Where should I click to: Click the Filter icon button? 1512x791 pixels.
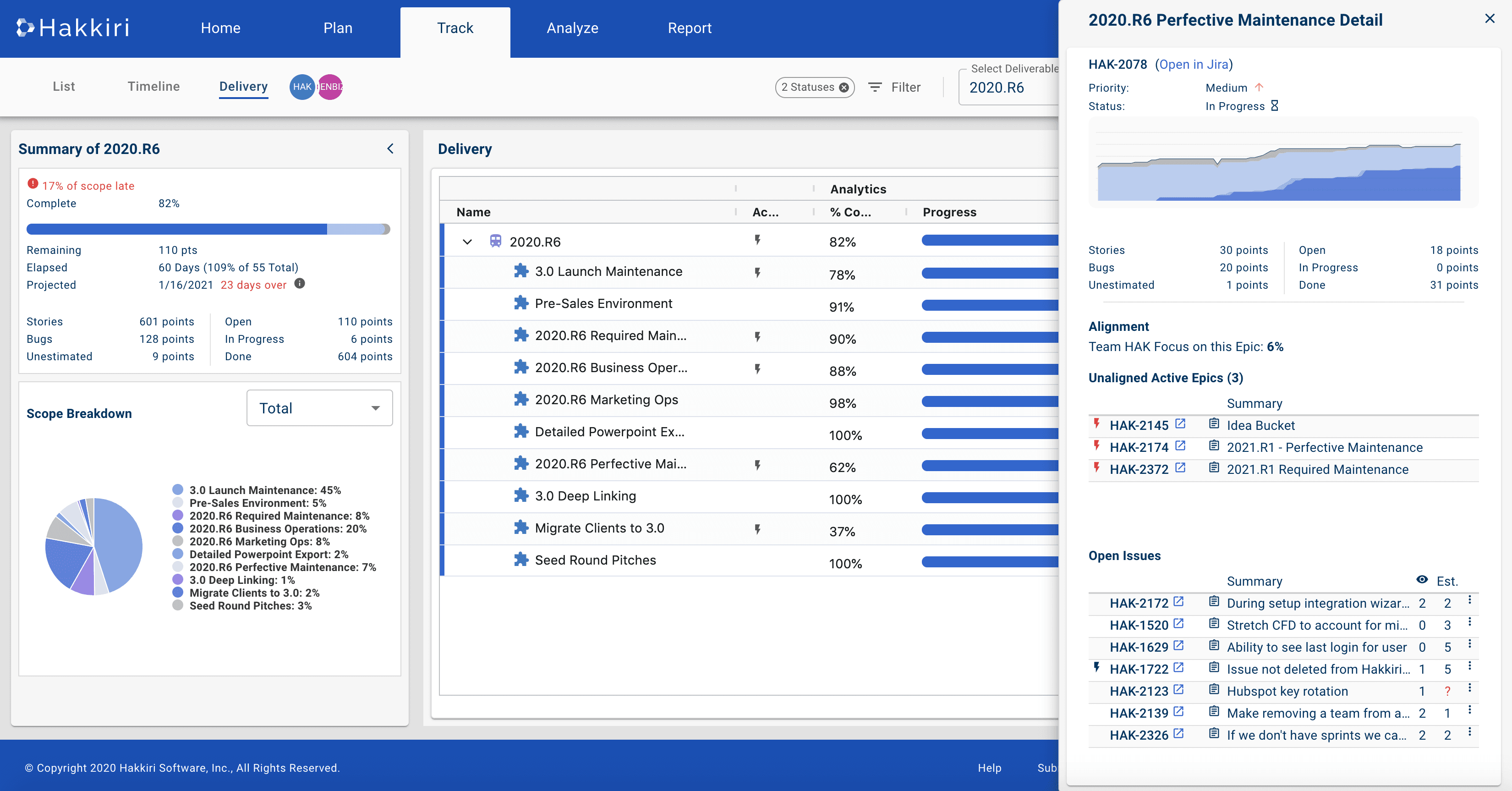pyautogui.click(x=875, y=88)
